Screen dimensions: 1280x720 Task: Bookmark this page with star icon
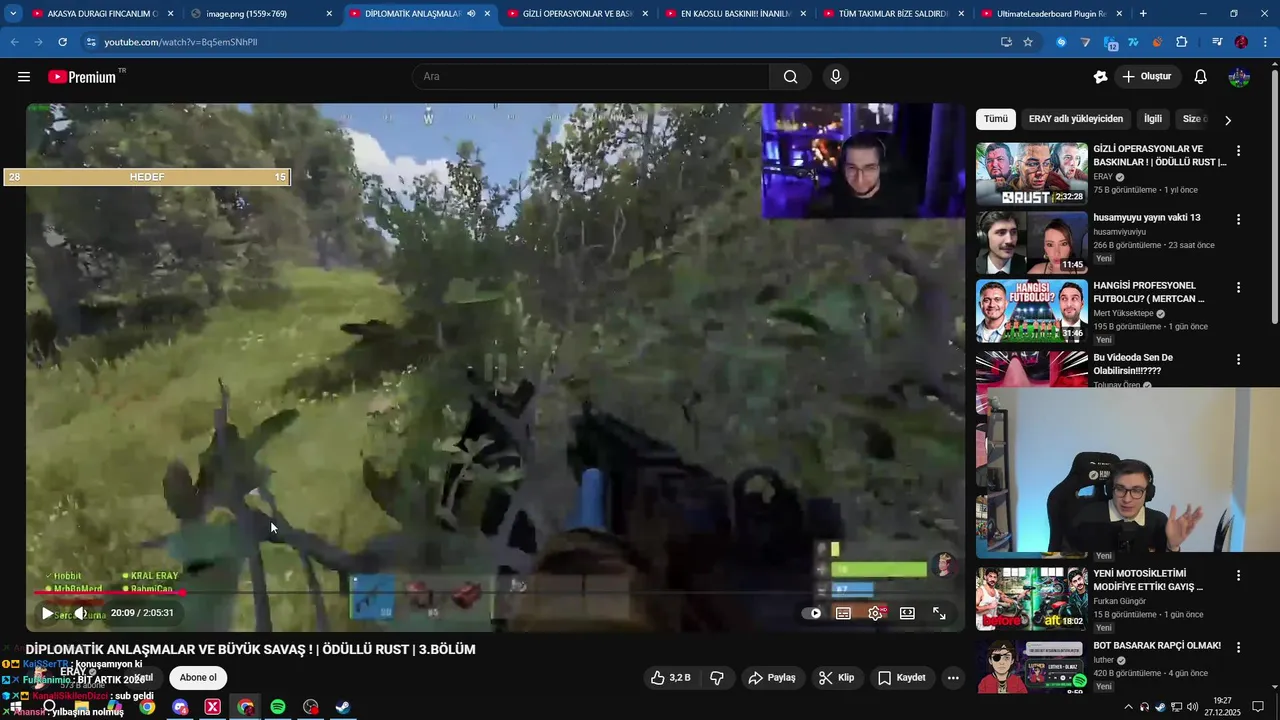pyautogui.click(x=1028, y=42)
